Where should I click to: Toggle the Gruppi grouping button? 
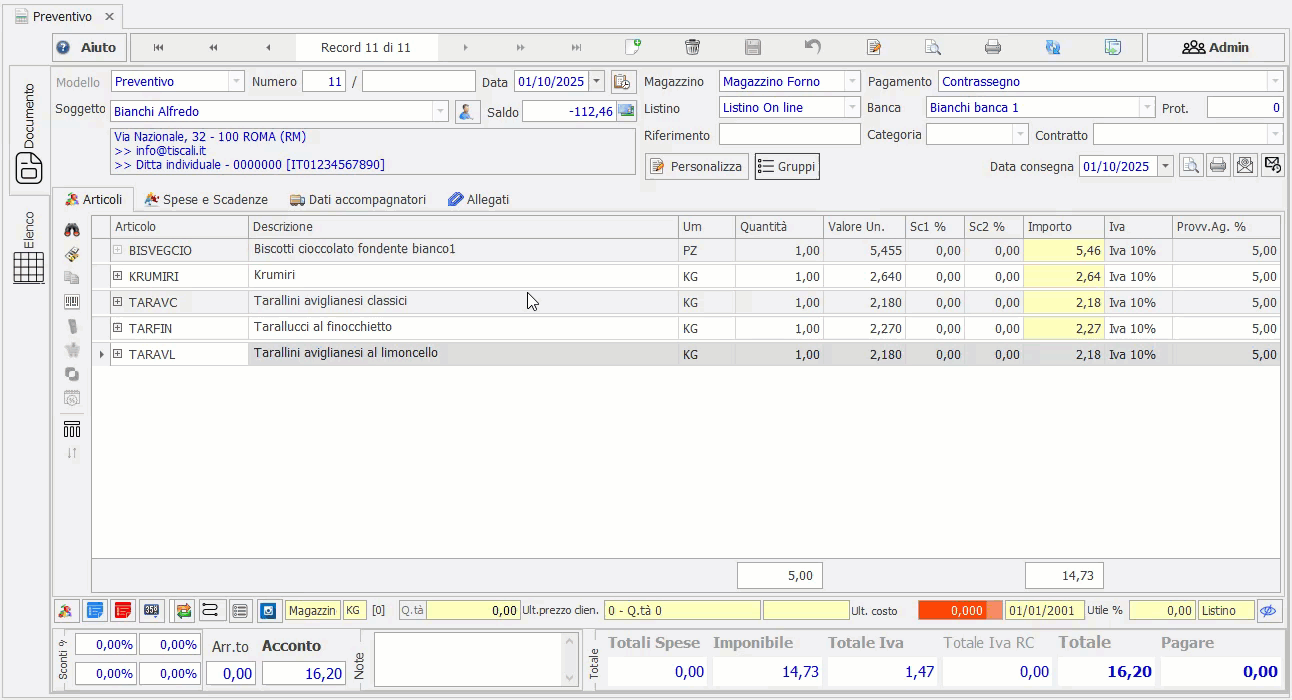pyautogui.click(x=787, y=167)
